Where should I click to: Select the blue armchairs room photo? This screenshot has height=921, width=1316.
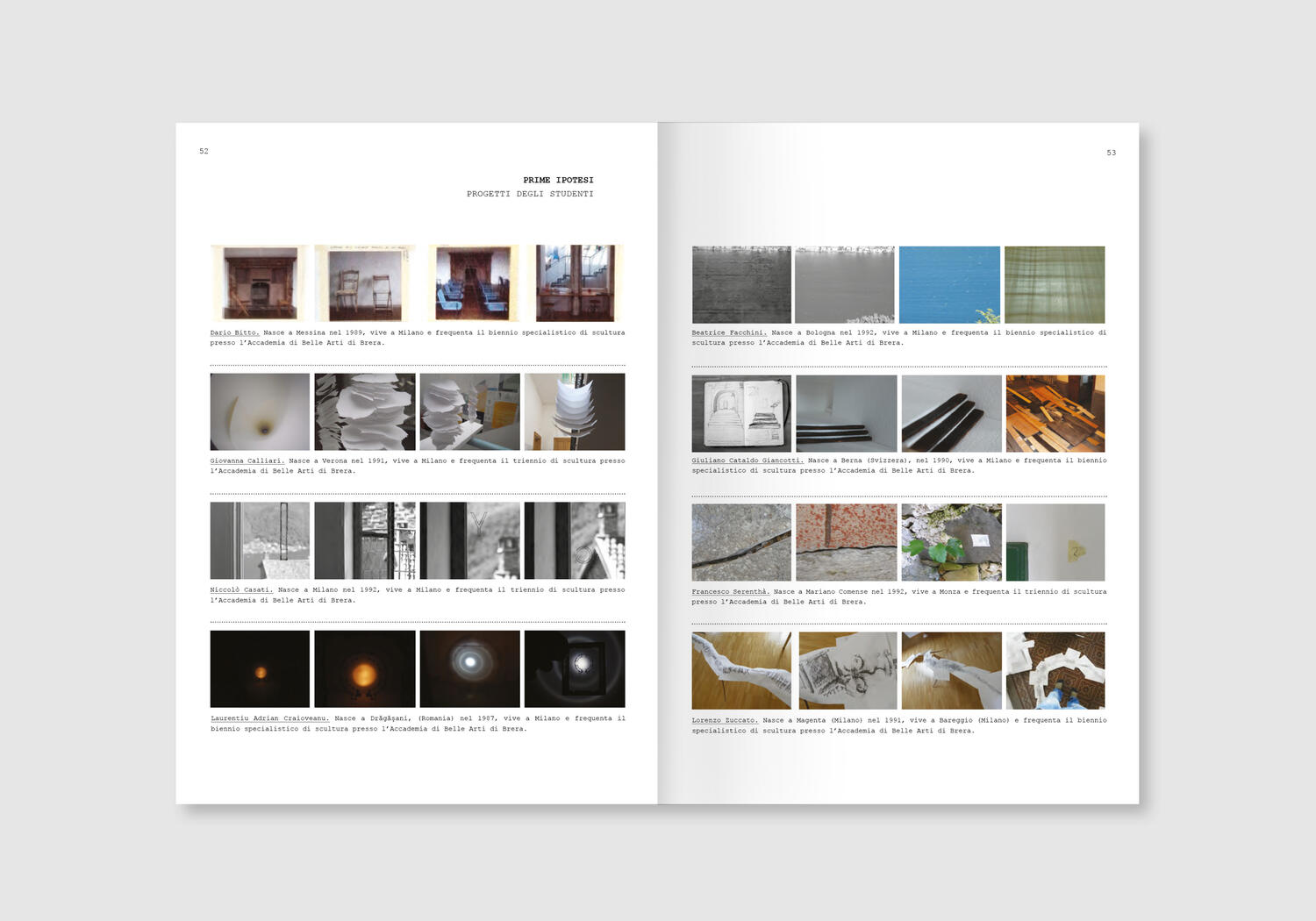coord(473,283)
